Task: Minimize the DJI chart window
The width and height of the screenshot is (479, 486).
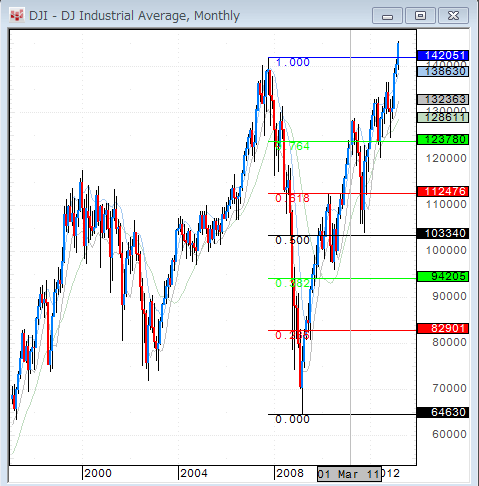Action: pyautogui.click(x=387, y=16)
